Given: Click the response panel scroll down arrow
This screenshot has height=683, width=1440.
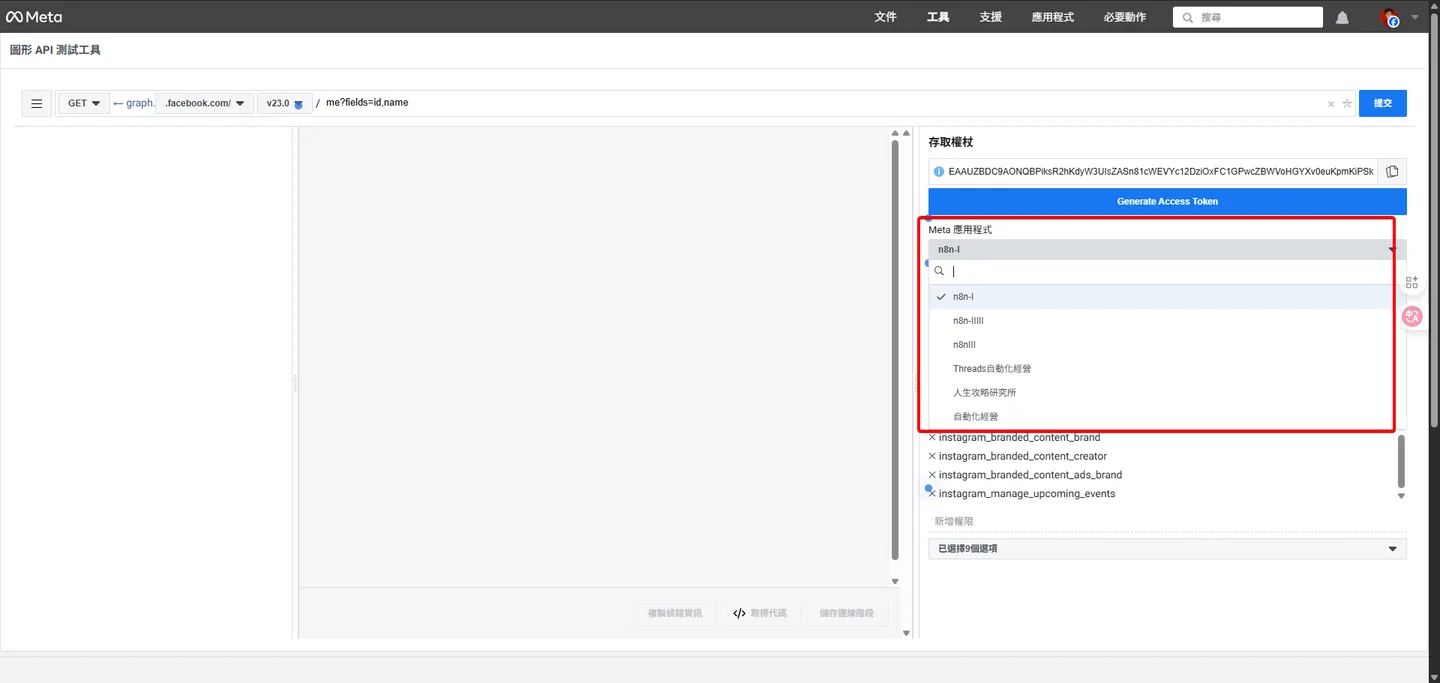Looking at the screenshot, I should tap(895, 582).
